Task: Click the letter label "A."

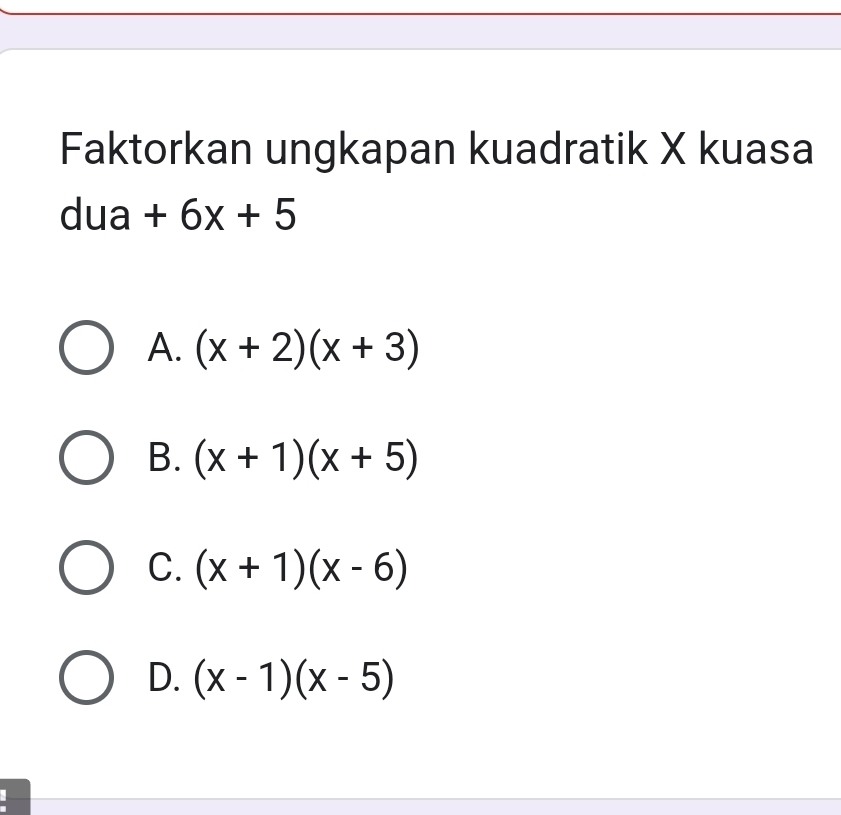Action: 161,348
